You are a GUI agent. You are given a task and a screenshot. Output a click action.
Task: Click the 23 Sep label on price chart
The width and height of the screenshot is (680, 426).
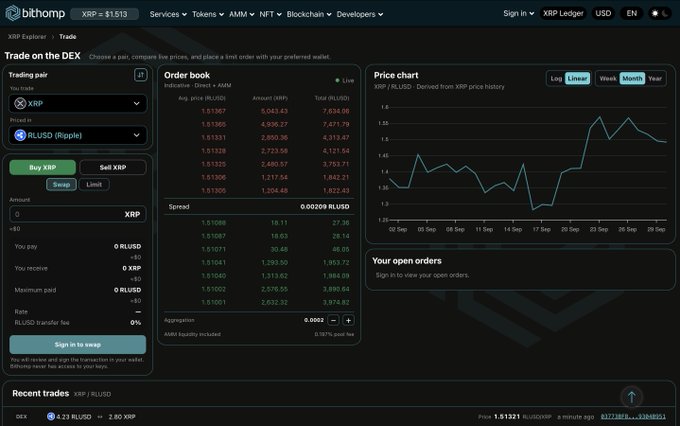[x=598, y=229]
